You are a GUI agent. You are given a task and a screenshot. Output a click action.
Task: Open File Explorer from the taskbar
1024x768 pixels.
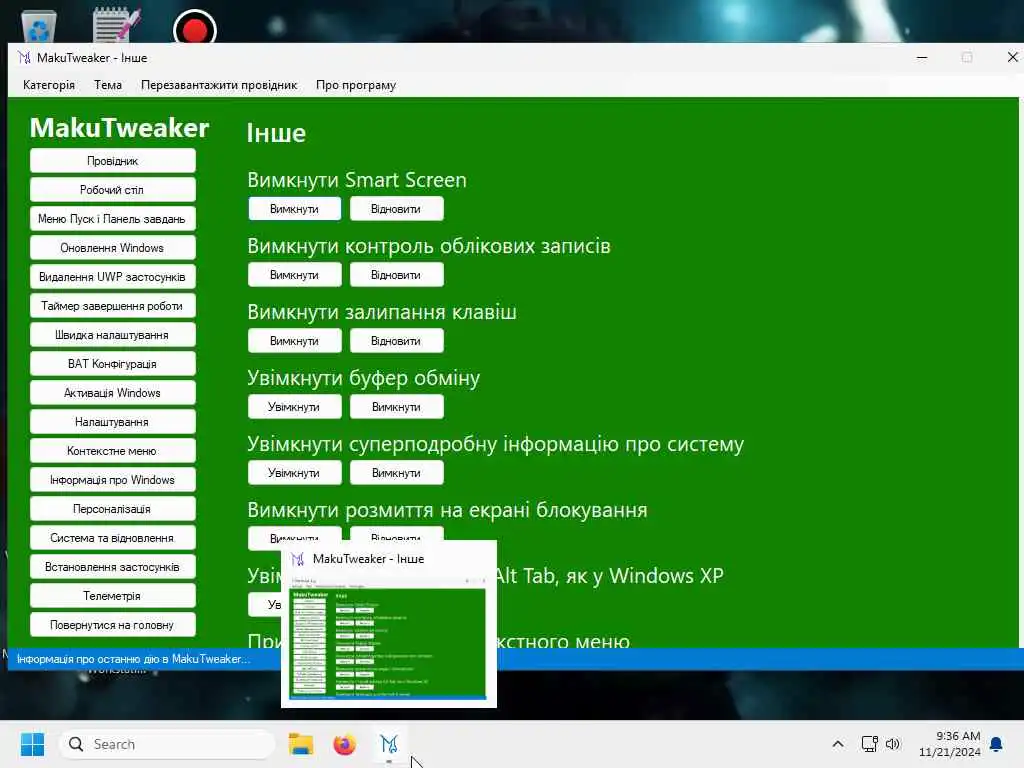(301, 744)
